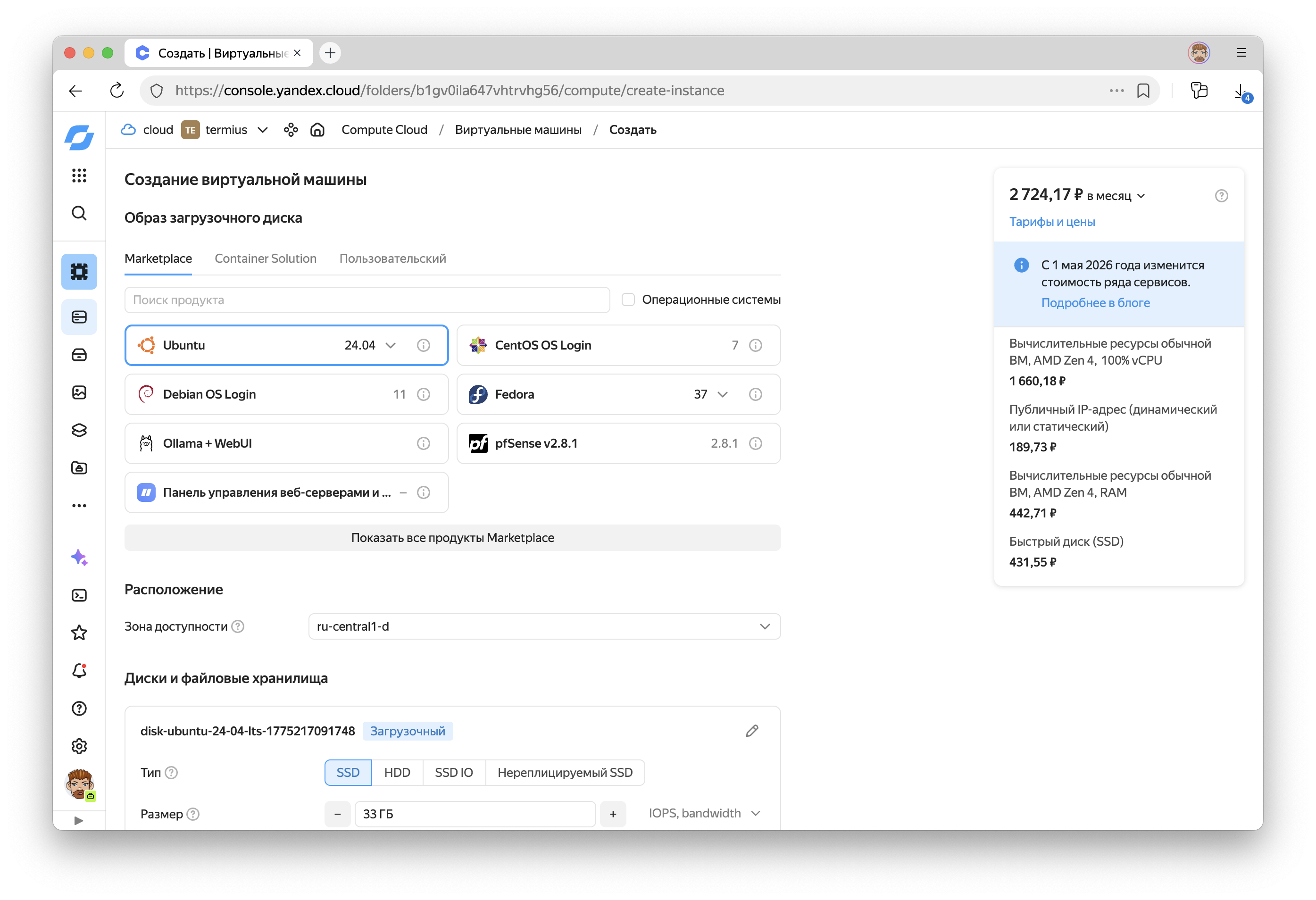The width and height of the screenshot is (1316, 900).
Task: Expand the Ubuntu 24.04 version dropdown
Action: 390,345
